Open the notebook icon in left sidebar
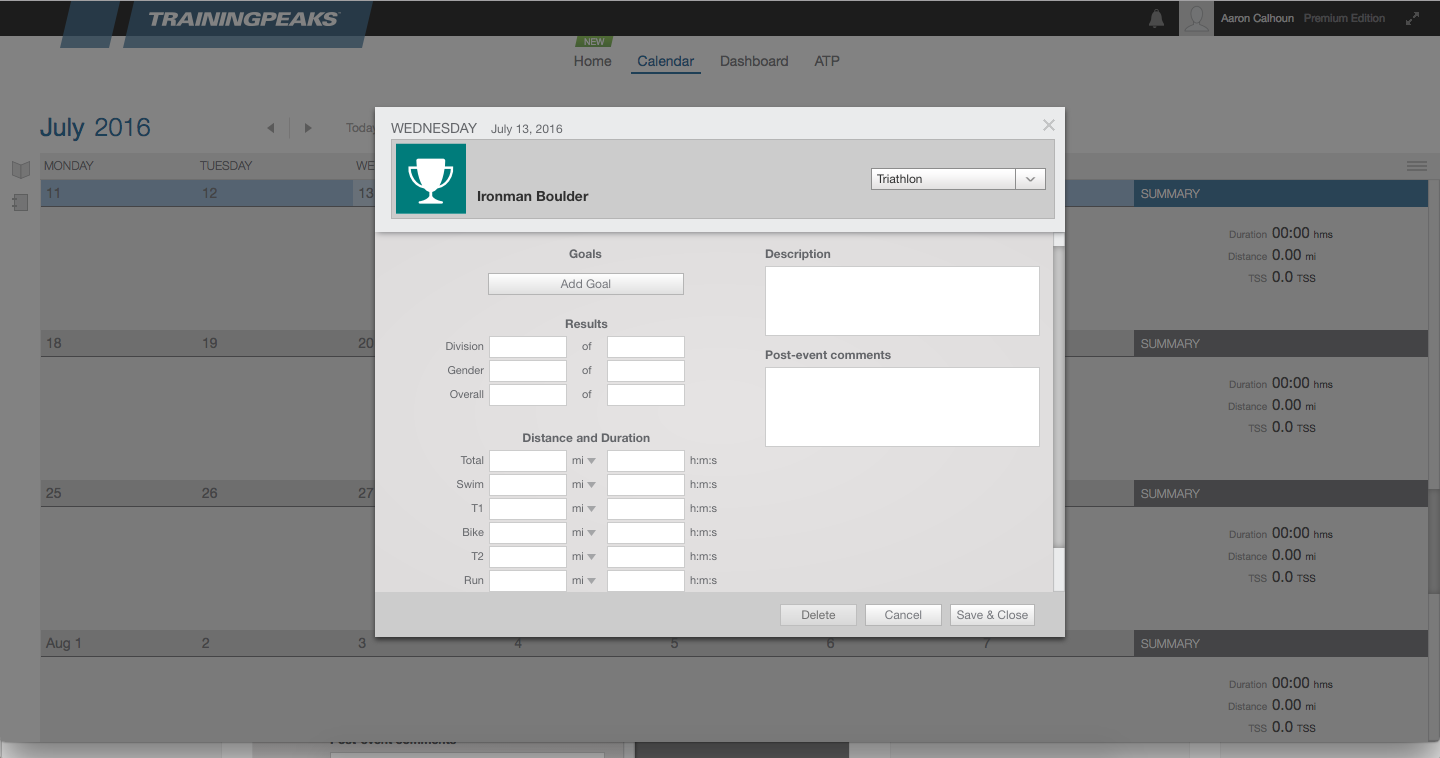The width and height of the screenshot is (1440, 758). (x=21, y=203)
